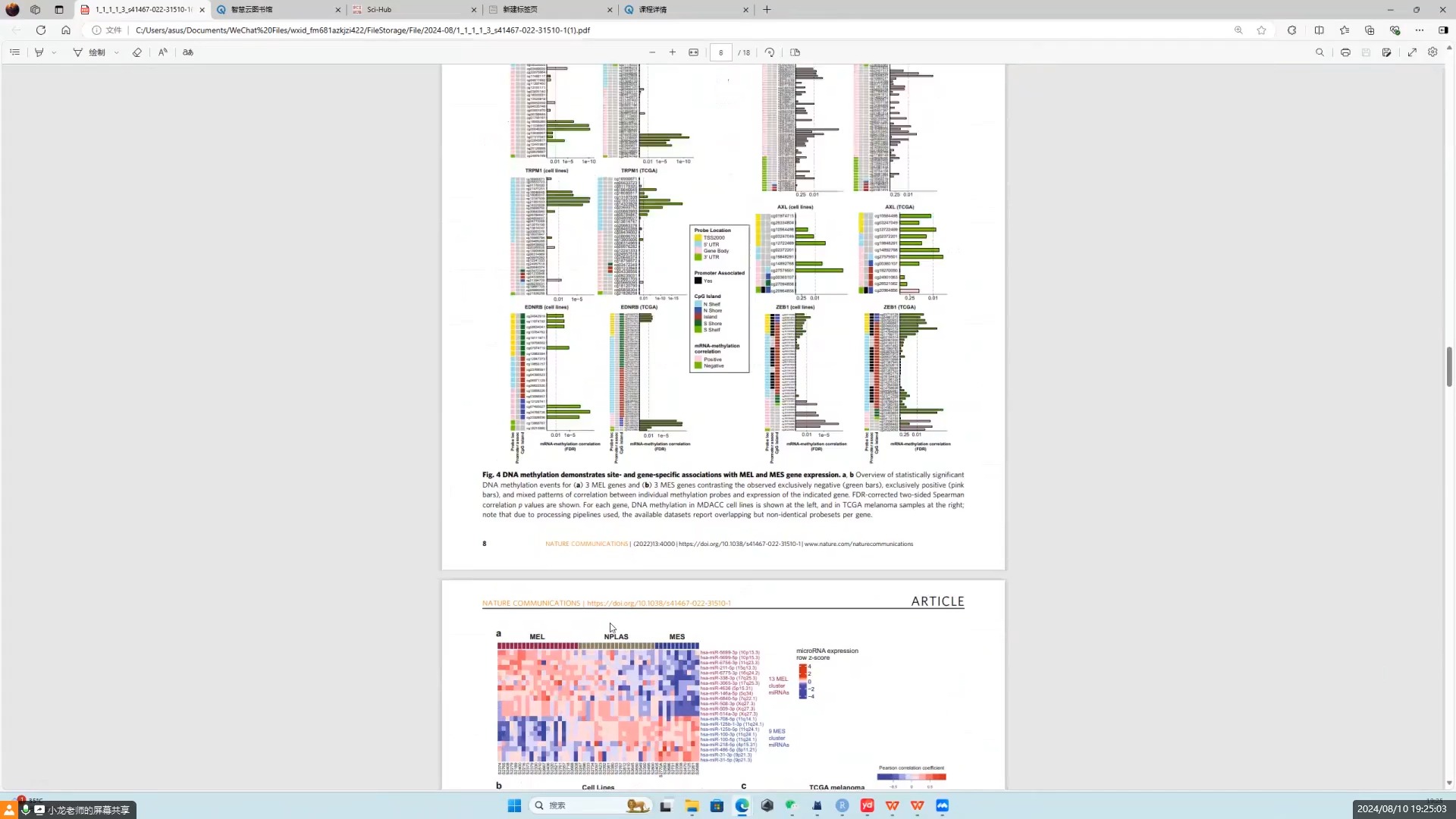Click the address bar URL
Image resolution: width=1456 pixels, height=819 pixels.
(362, 30)
